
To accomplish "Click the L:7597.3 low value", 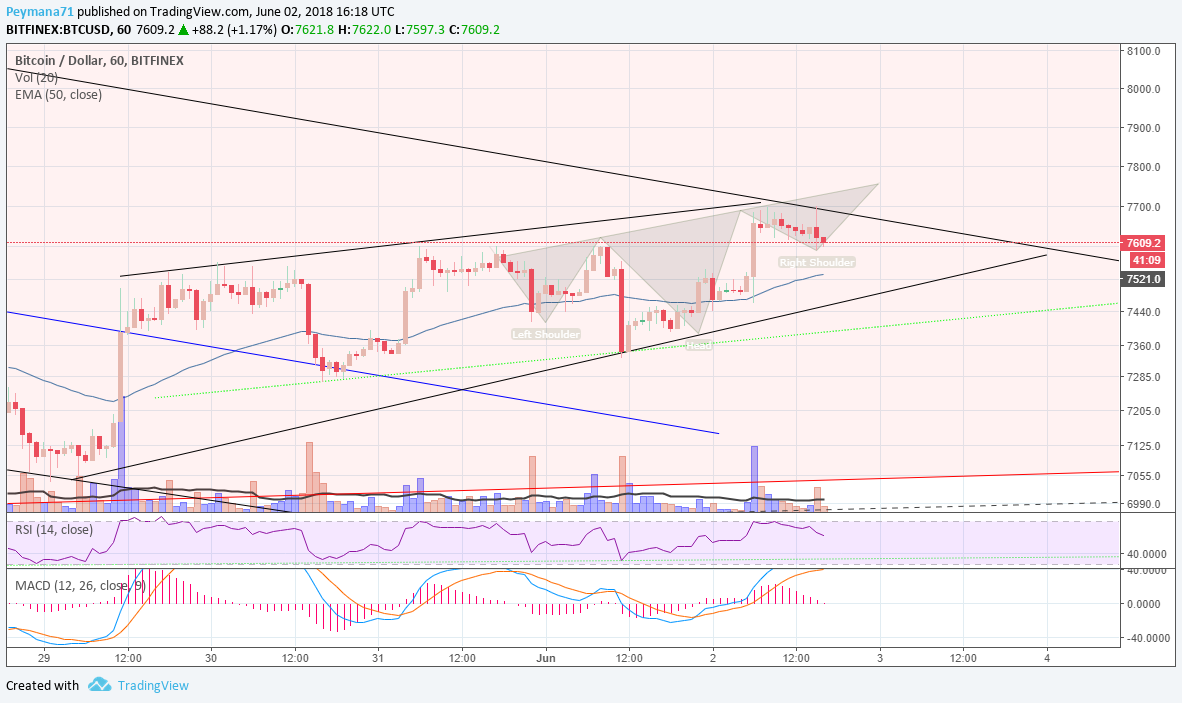I will point(420,30).
